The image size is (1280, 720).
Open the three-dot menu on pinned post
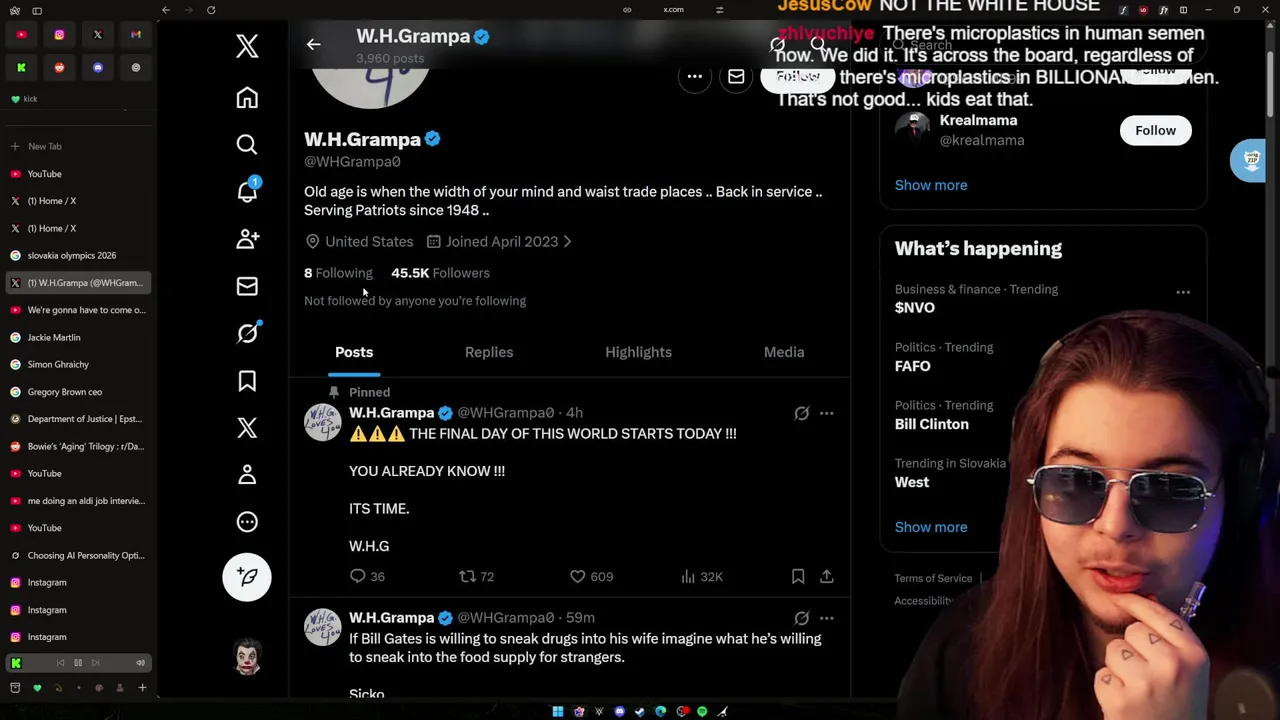826,413
